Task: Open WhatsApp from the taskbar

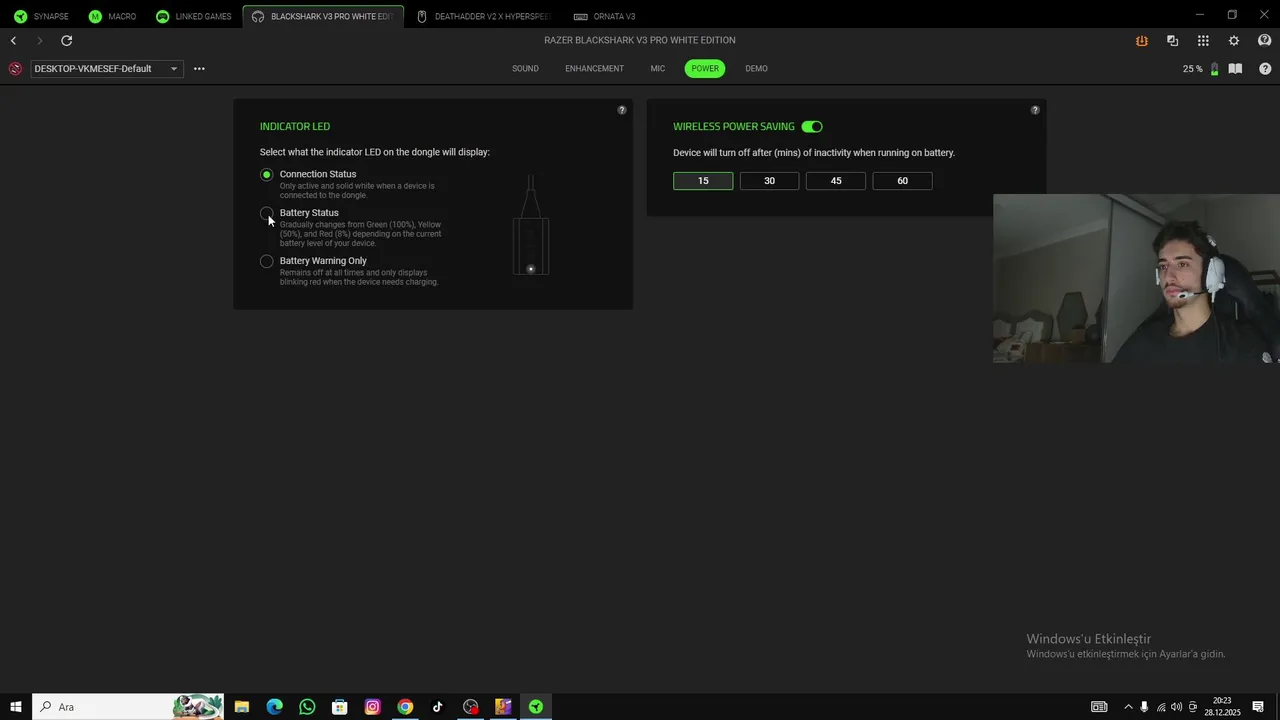Action: coord(307,707)
